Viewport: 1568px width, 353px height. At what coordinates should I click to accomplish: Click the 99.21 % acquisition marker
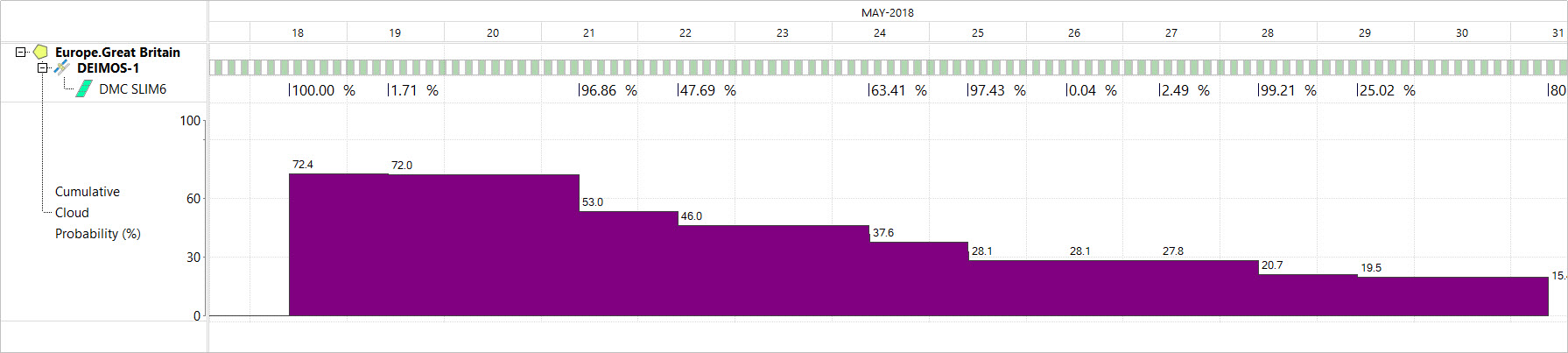1286,90
